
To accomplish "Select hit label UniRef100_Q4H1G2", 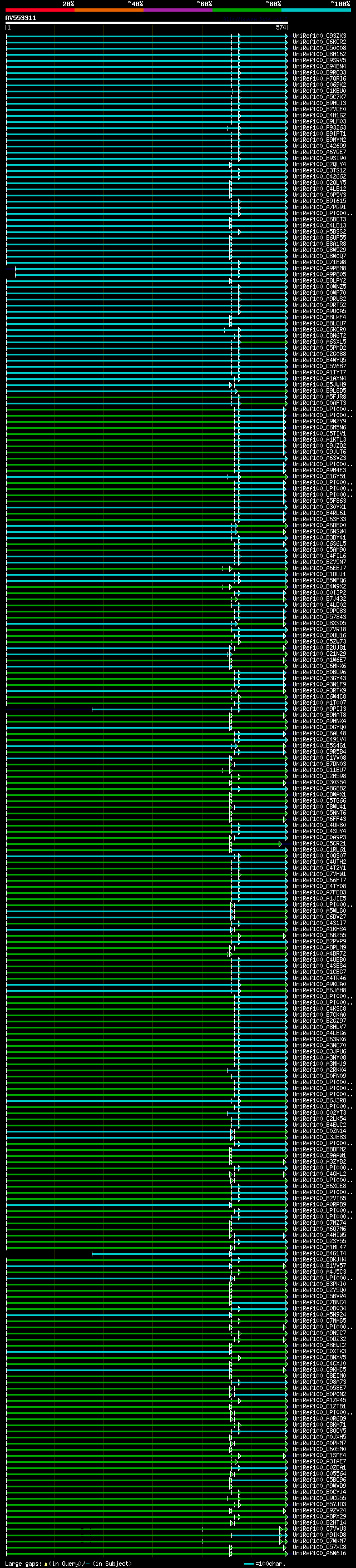I will [319, 115].
